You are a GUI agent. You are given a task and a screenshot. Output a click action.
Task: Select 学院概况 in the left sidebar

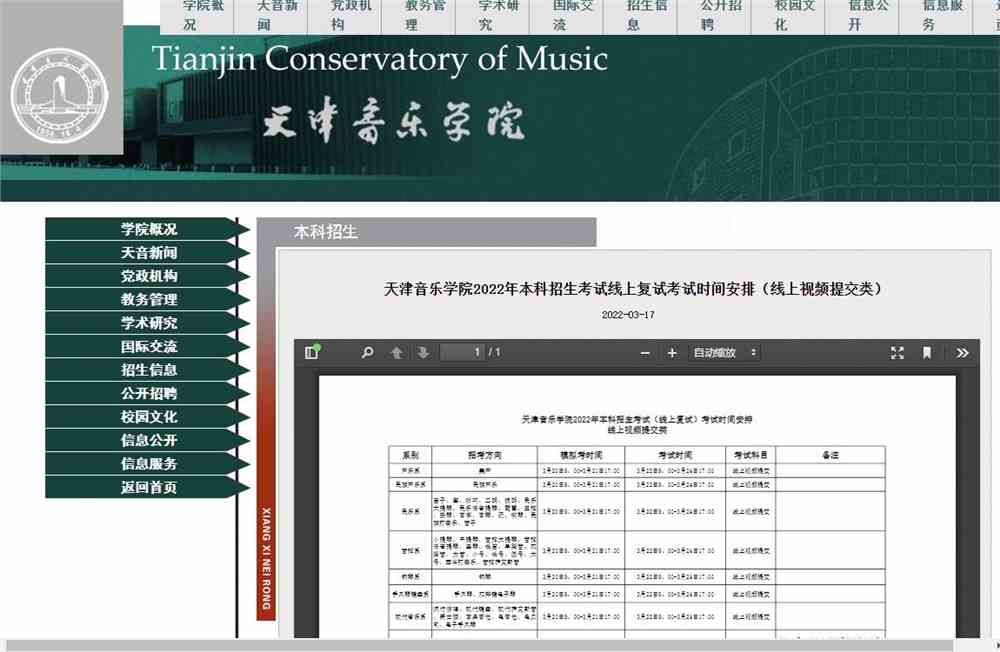(x=148, y=229)
